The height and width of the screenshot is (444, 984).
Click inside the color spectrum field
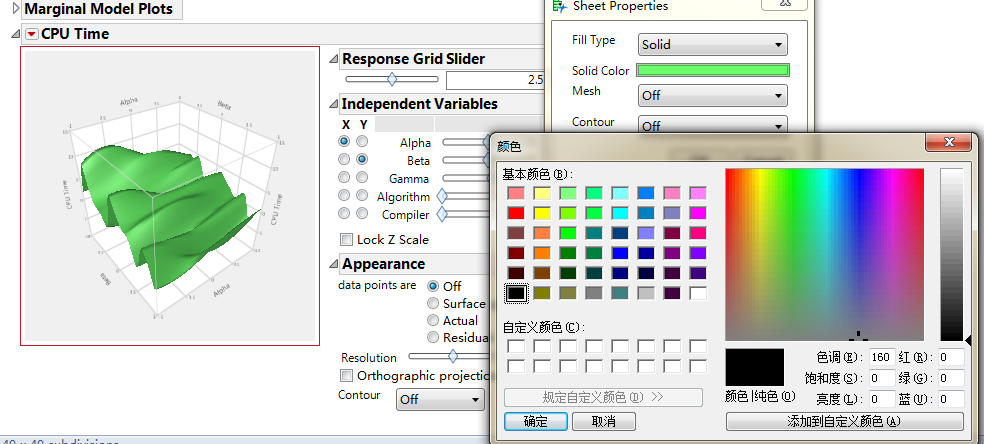[x=825, y=255]
